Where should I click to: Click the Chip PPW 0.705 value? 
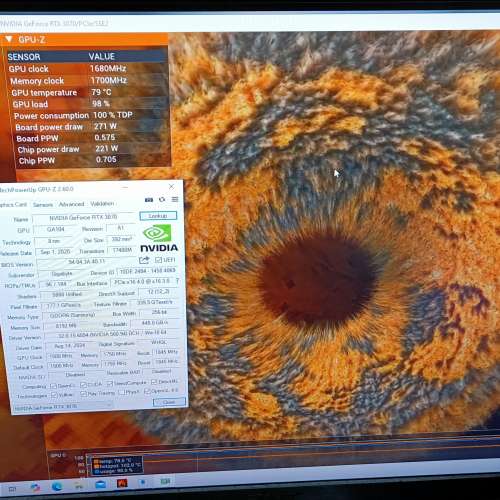pyautogui.click(x=106, y=159)
